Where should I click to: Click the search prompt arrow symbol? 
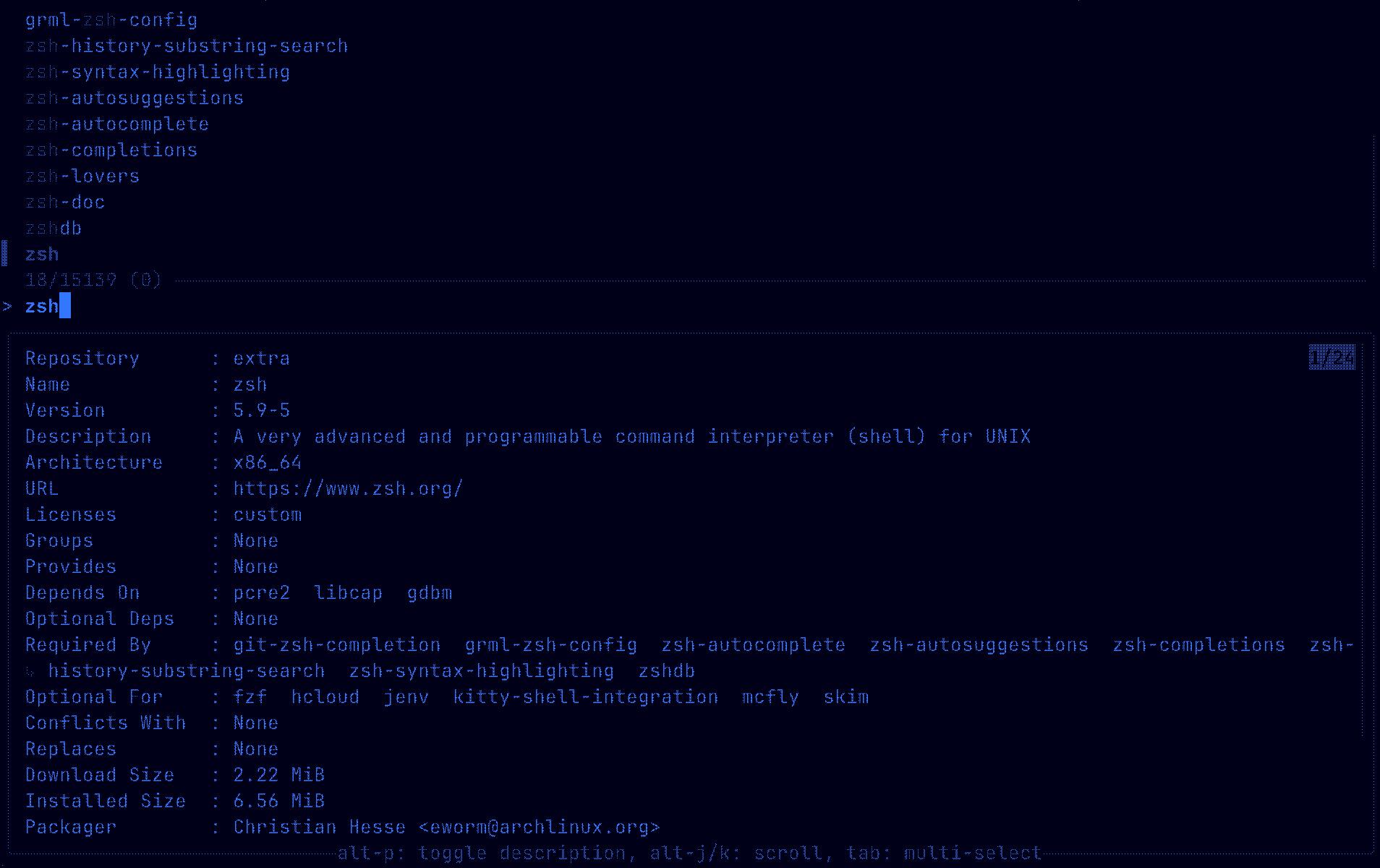click(7, 307)
